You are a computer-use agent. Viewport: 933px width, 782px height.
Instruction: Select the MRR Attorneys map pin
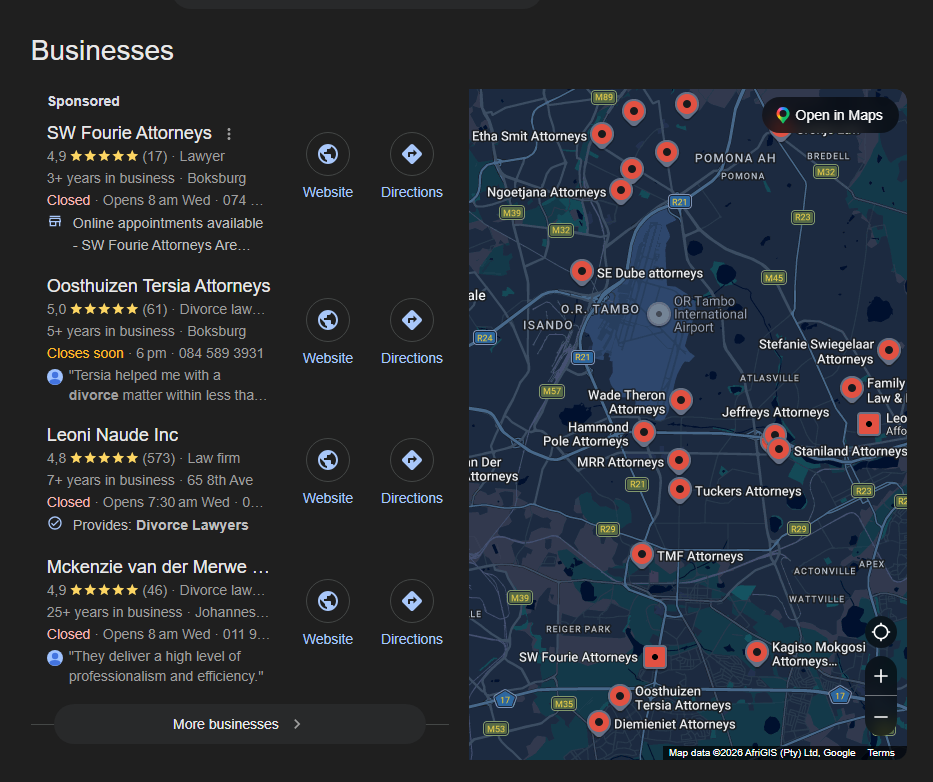point(679,461)
